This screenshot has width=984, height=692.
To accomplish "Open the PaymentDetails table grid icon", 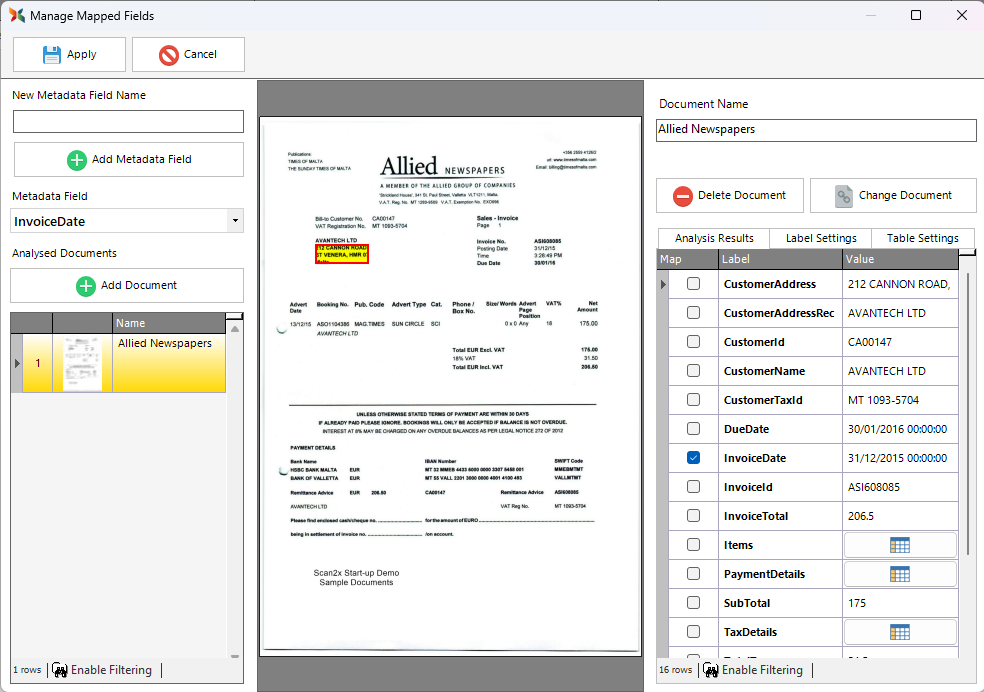I will click(x=900, y=574).
